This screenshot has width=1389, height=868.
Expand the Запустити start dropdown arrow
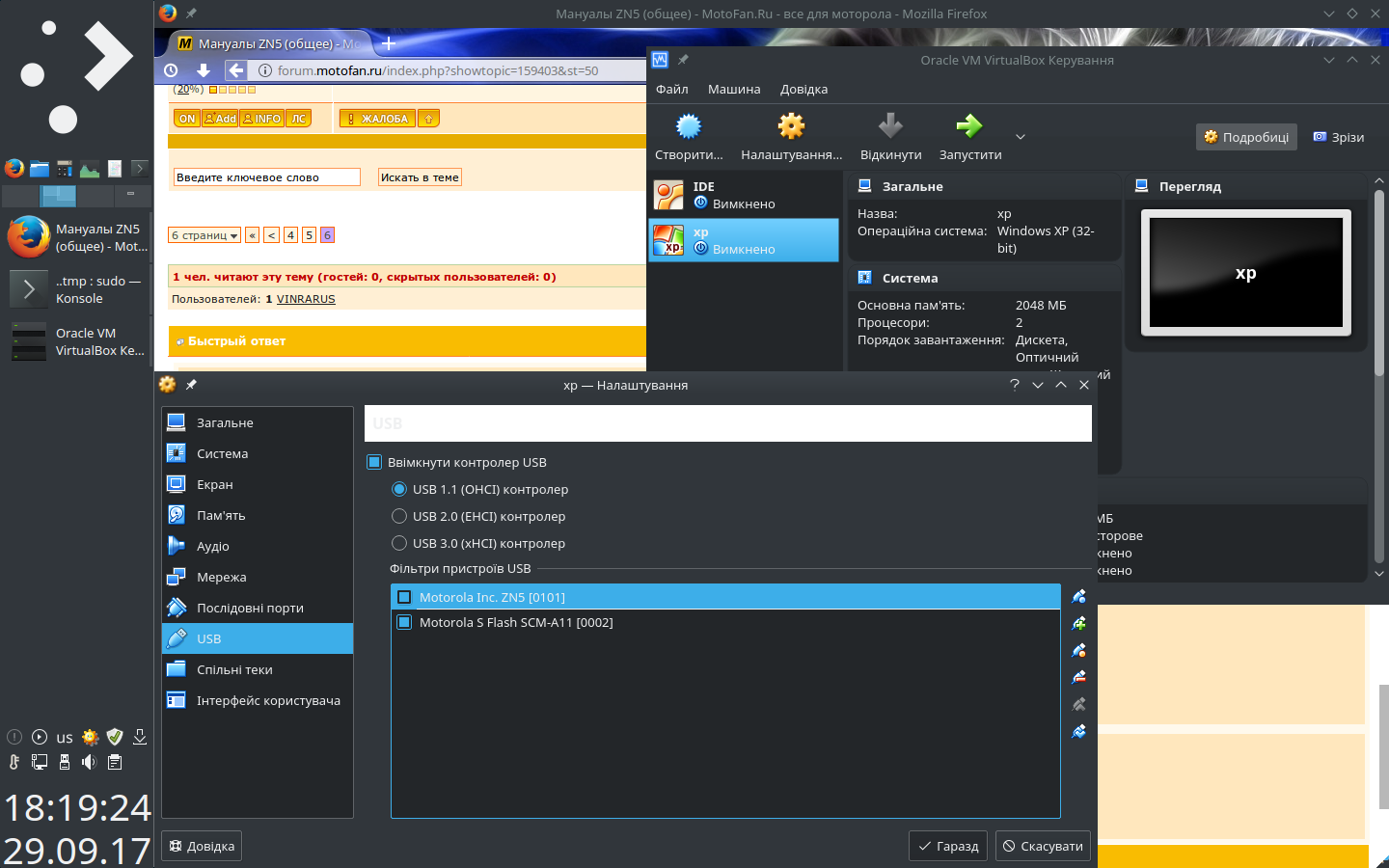coord(1021,137)
